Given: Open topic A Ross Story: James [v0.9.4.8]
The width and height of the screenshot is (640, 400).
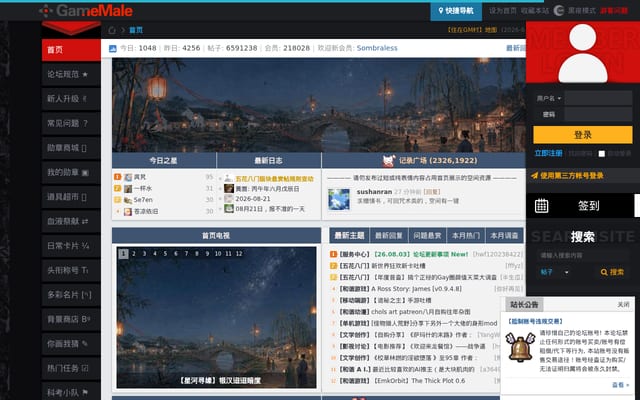Looking at the screenshot, I should tap(416, 289).
